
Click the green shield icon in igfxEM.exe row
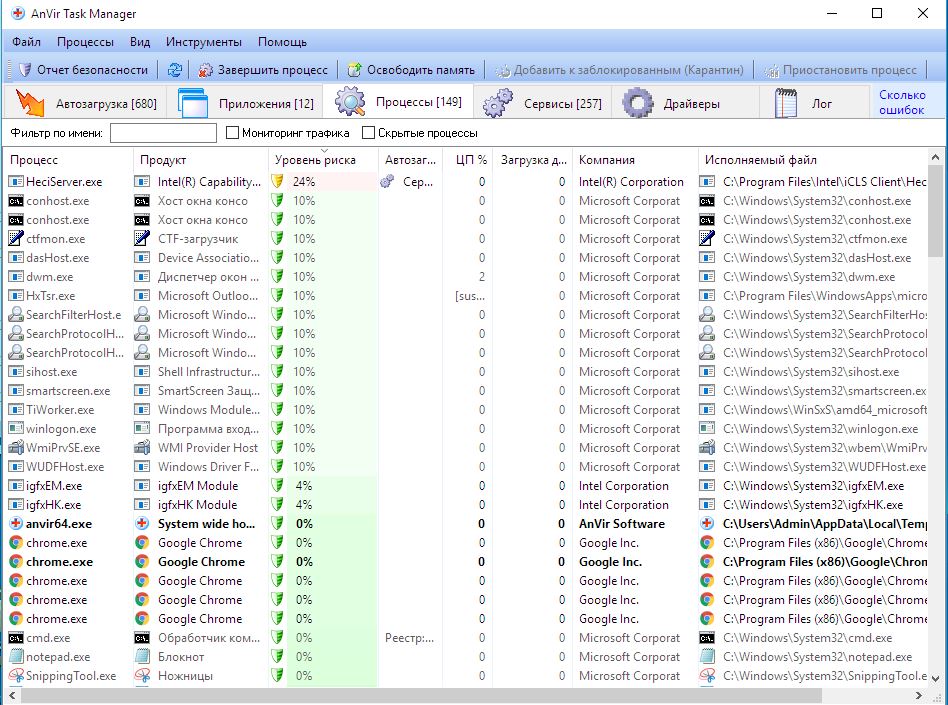[278, 486]
